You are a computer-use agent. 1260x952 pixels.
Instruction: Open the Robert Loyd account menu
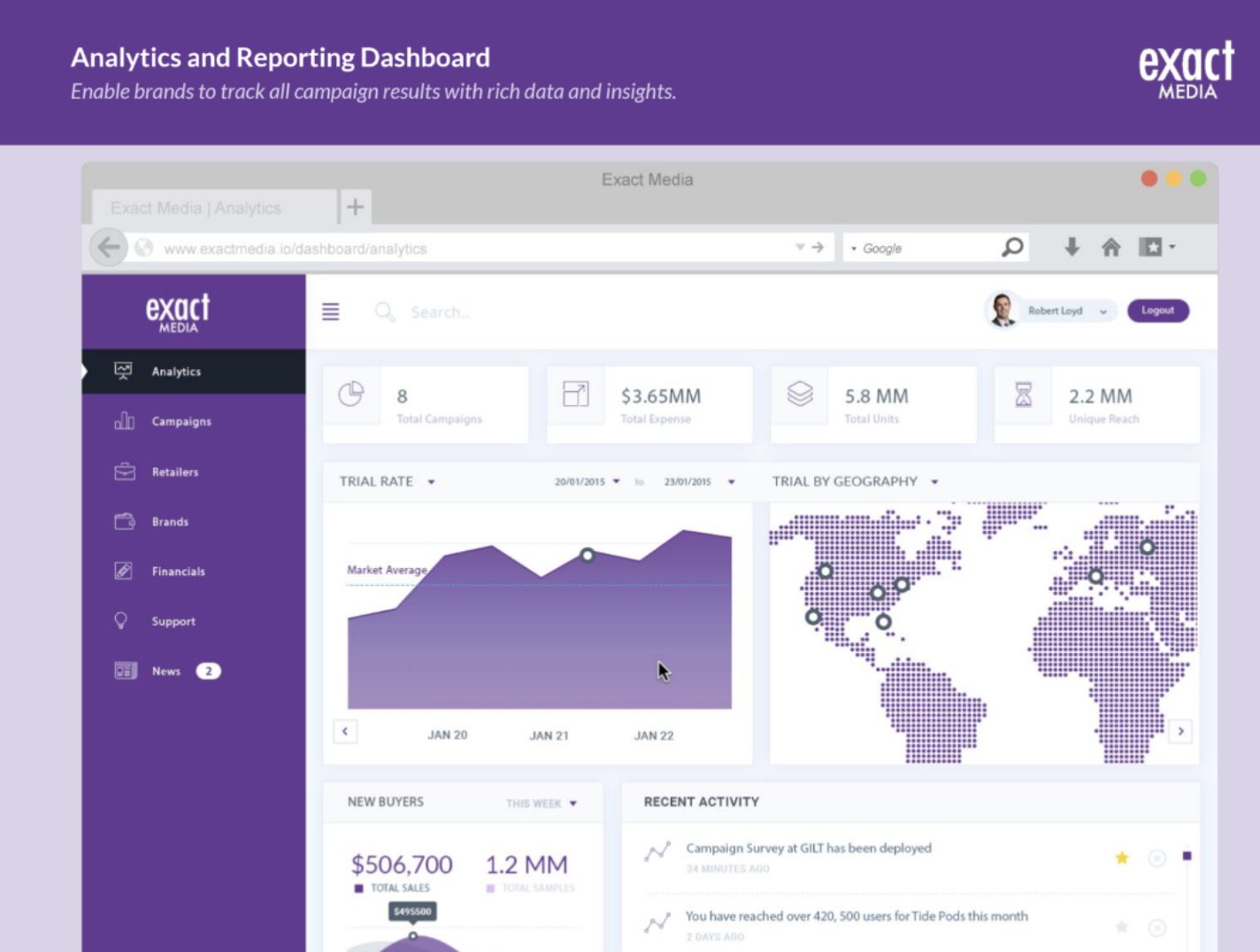(x=1059, y=311)
